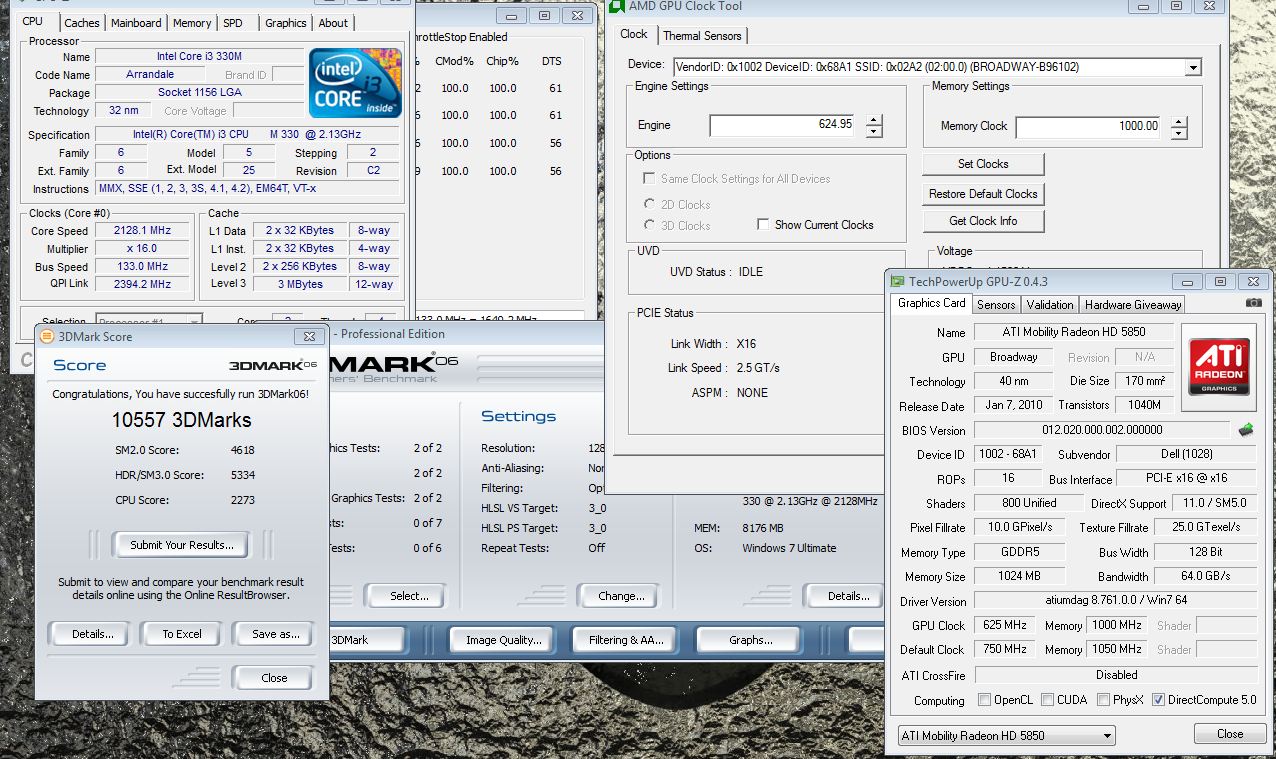Screen dimensions: 1276x759
Task: Open the Graphics tab in CPU-Z
Action: tap(286, 23)
